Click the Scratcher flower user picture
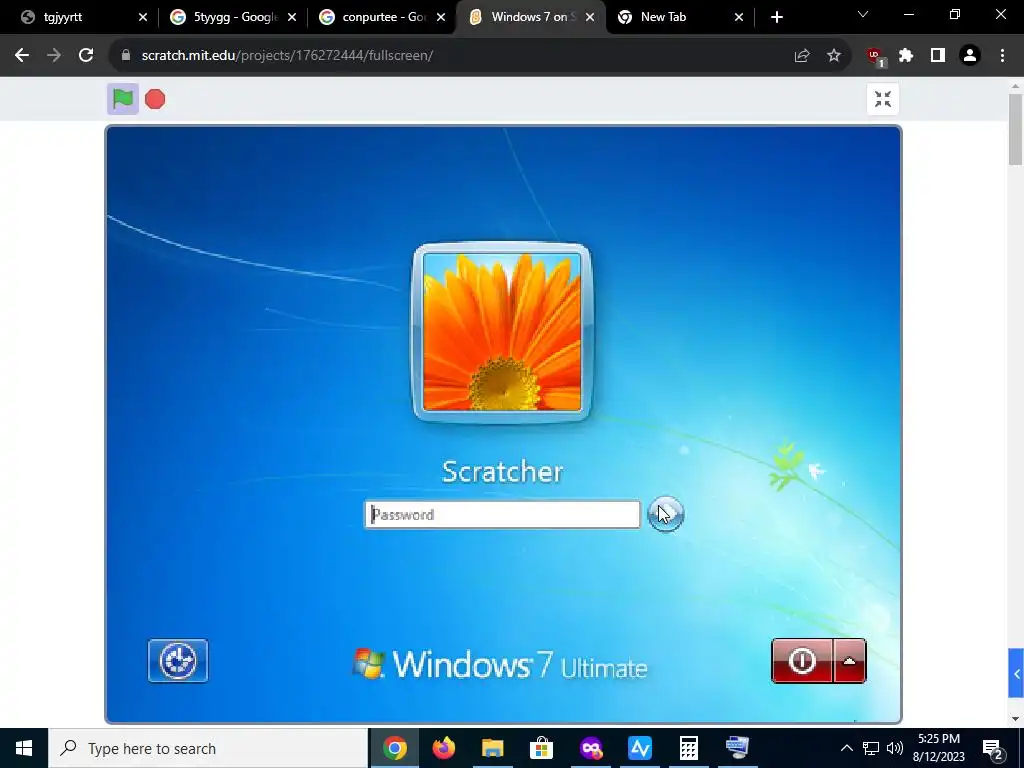The image size is (1024, 768). (502, 332)
